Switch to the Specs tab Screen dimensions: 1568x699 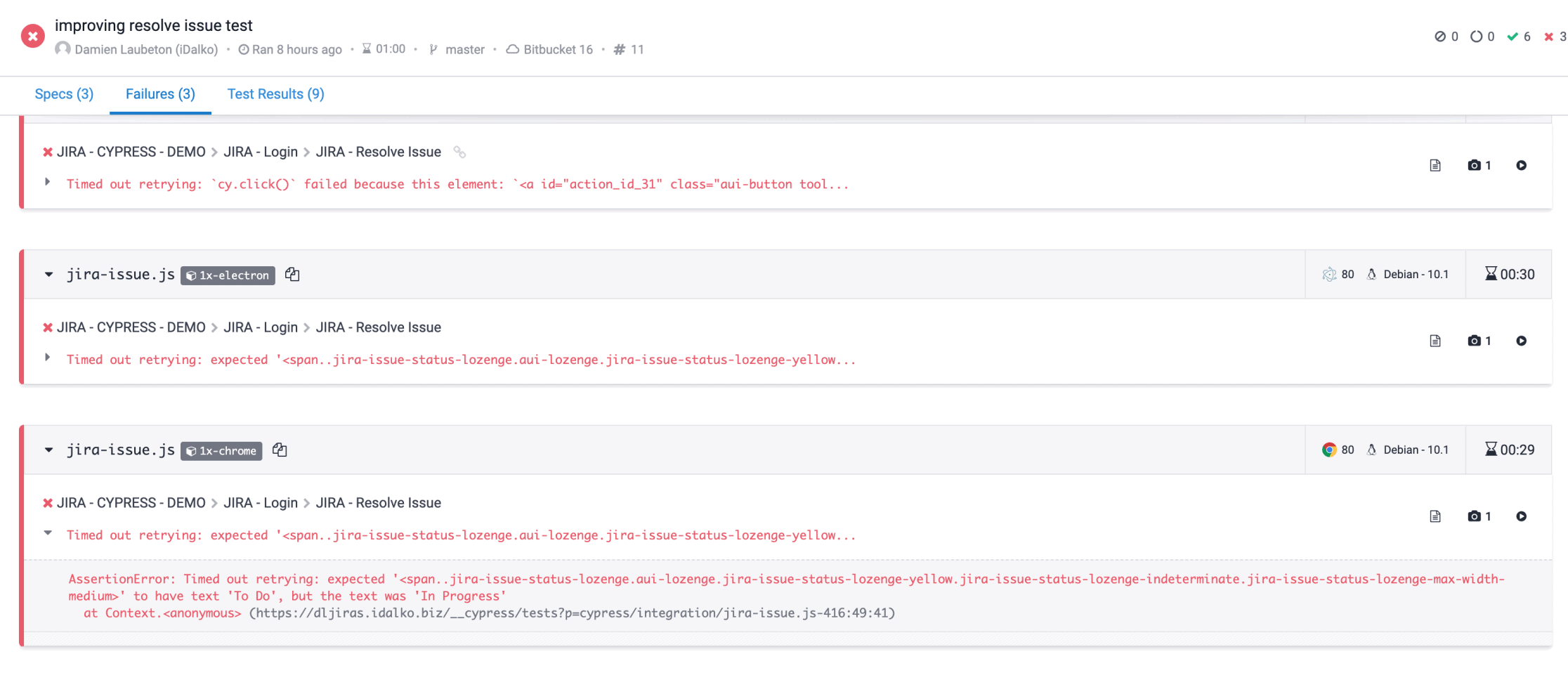63,93
